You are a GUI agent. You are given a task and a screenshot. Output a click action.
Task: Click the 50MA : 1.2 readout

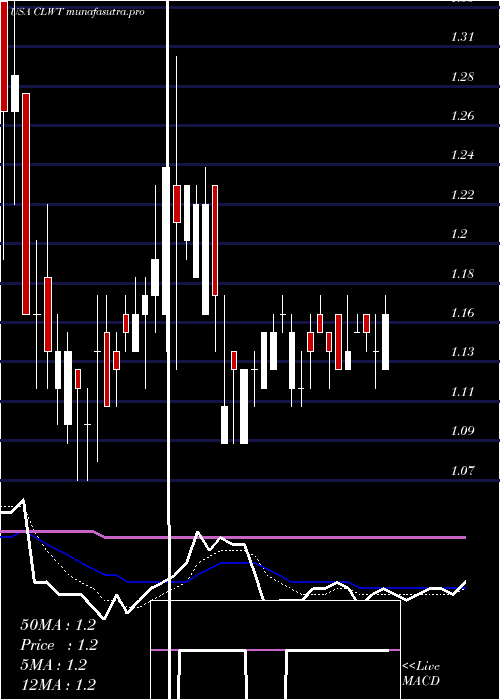(x=58, y=625)
